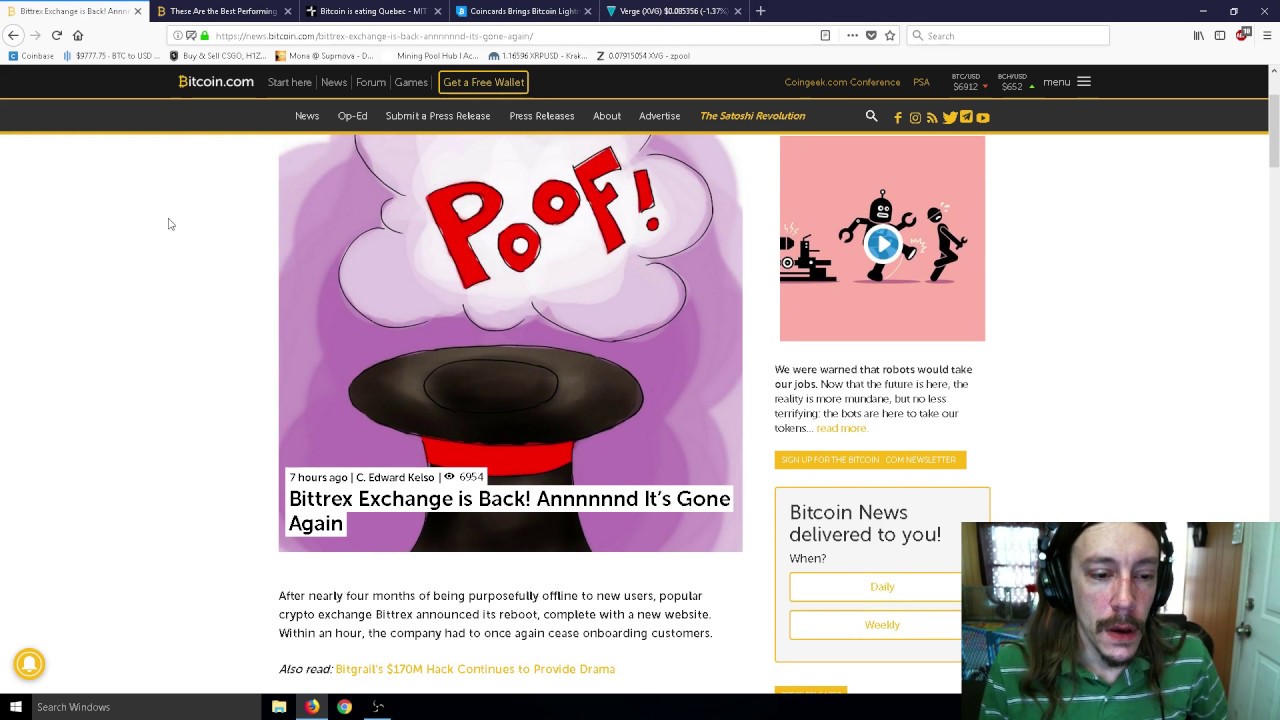Go back with browser back arrow
Screen dimensions: 1280x720
point(13,35)
